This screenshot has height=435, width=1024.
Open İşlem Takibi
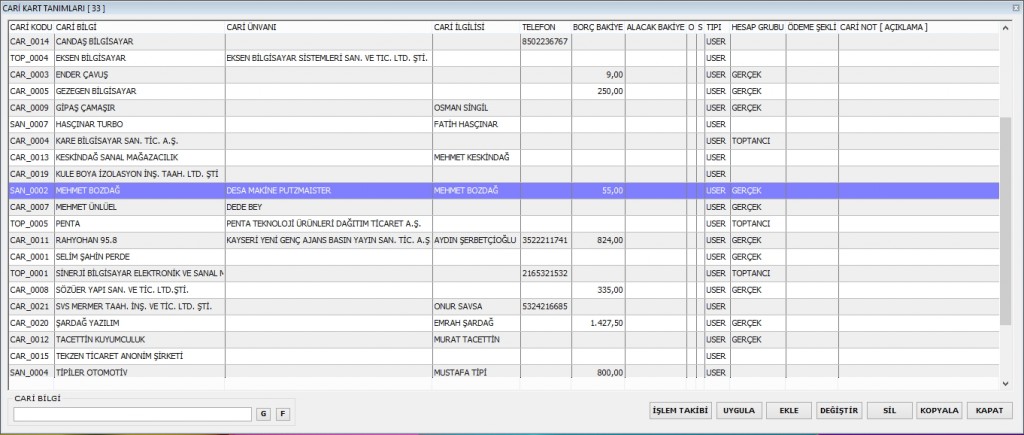[x=680, y=410]
